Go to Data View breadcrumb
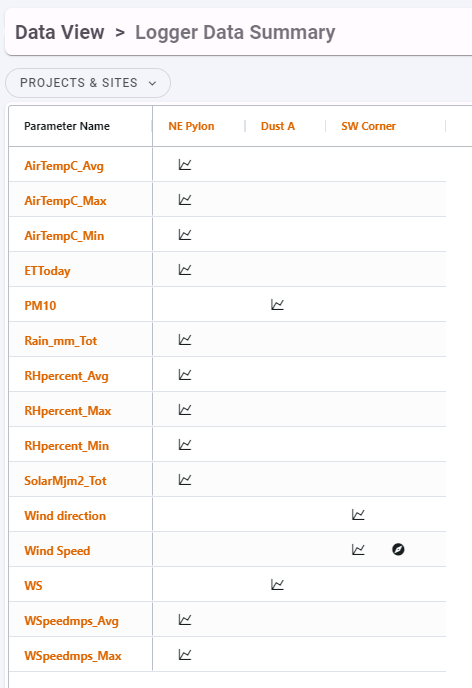 pyautogui.click(x=60, y=32)
